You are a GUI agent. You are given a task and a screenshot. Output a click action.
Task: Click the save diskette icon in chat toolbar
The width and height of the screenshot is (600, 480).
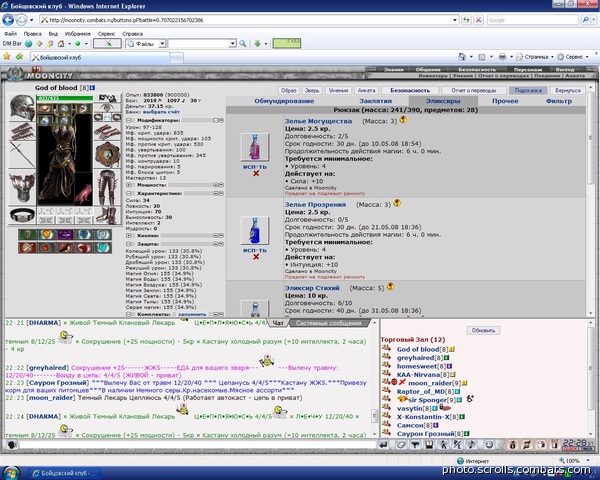(x=429, y=445)
